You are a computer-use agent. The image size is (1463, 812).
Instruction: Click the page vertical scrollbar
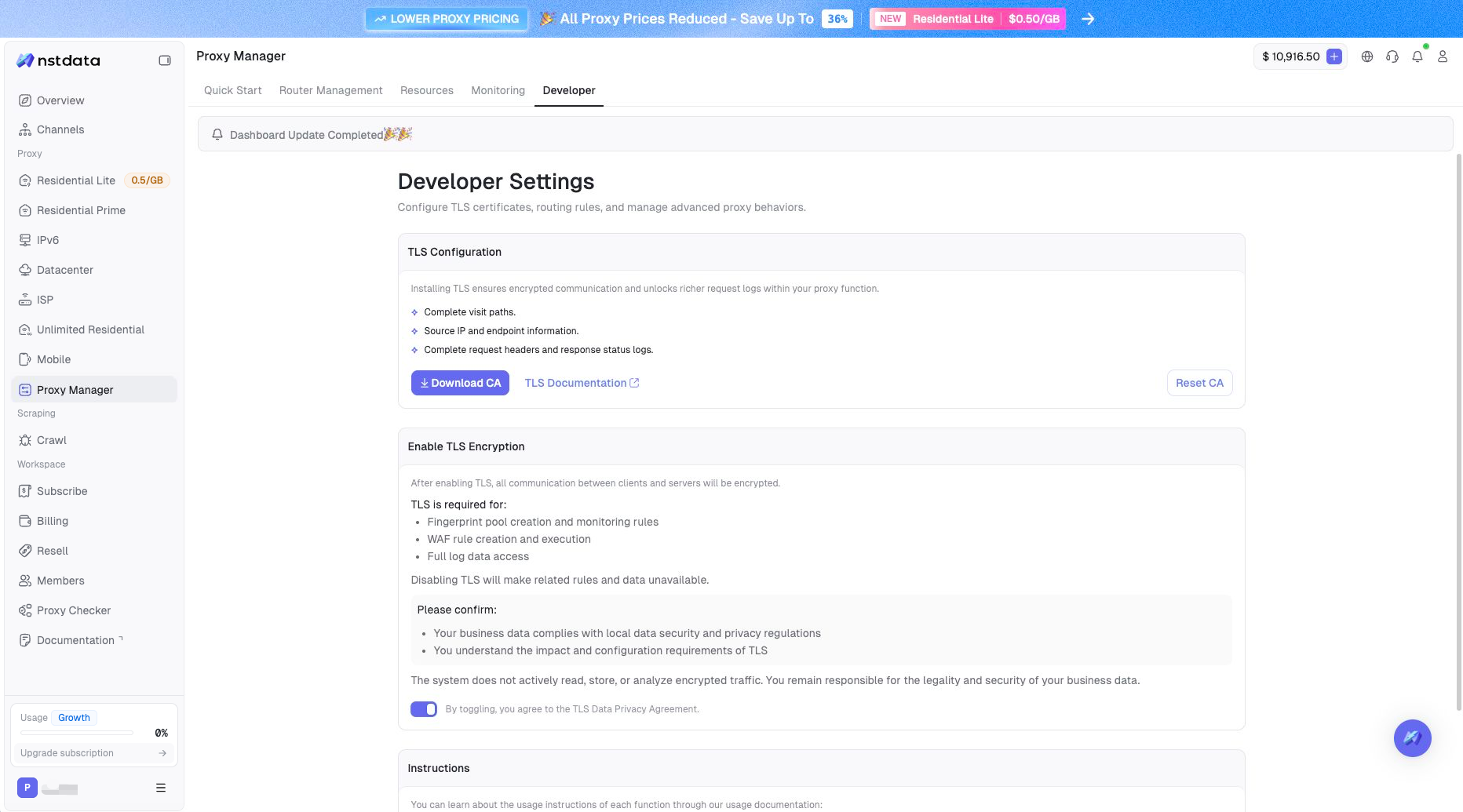pyautogui.click(x=1459, y=431)
